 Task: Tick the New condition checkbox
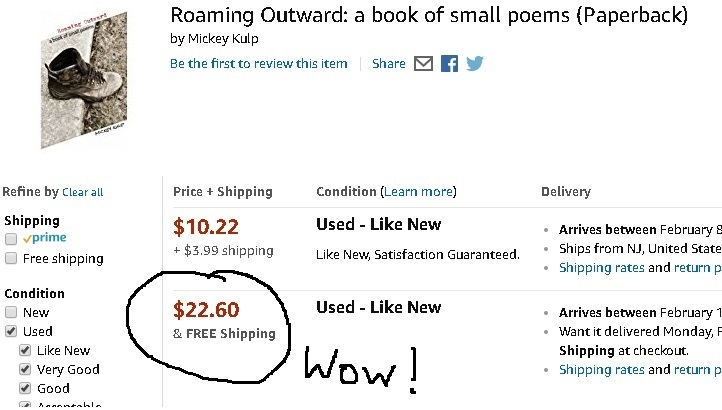[x=11, y=313]
